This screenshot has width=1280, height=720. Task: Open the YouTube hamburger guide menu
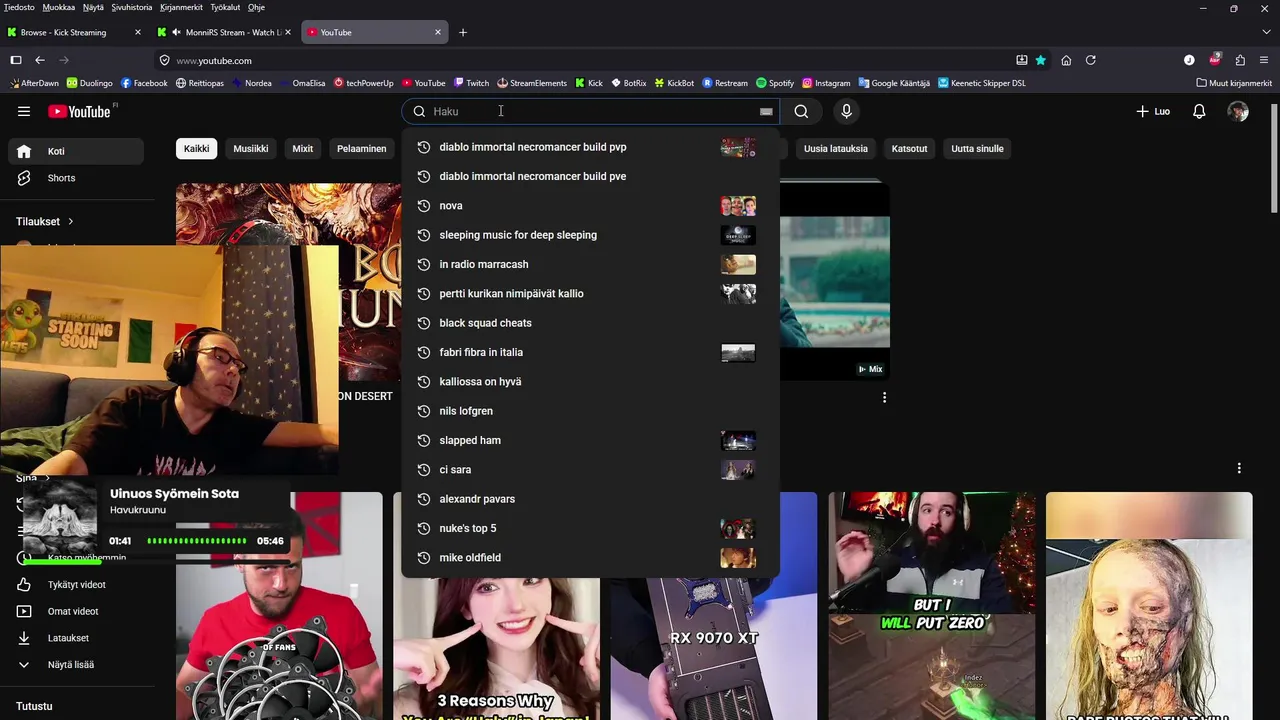click(x=24, y=112)
